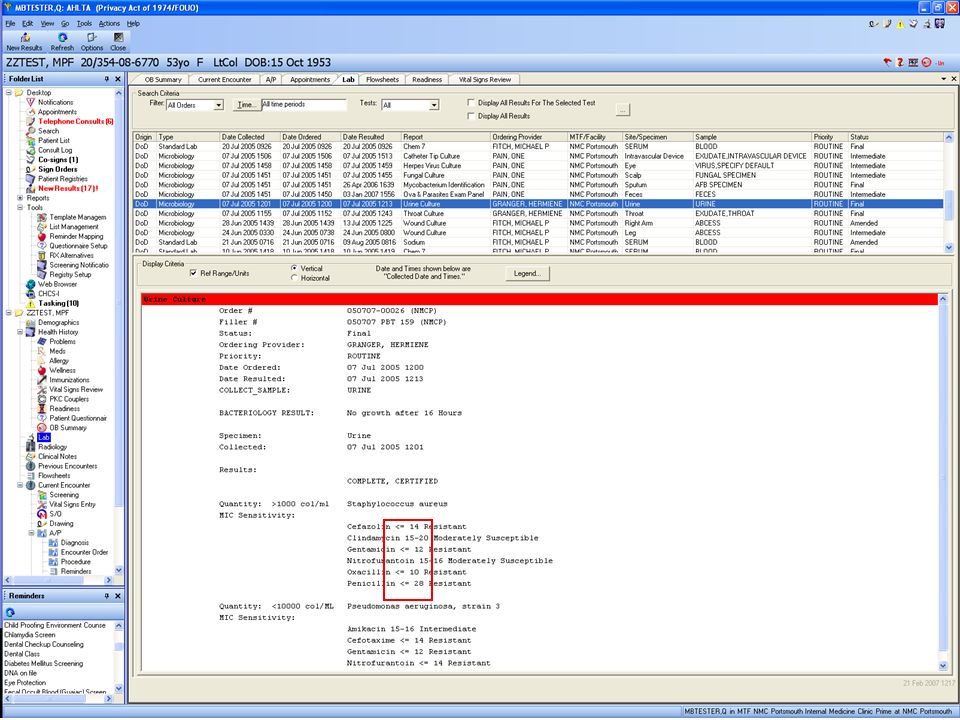Open the Questionnaire Setup tool
This screenshot has height=720, width=960.
(78, 246)
